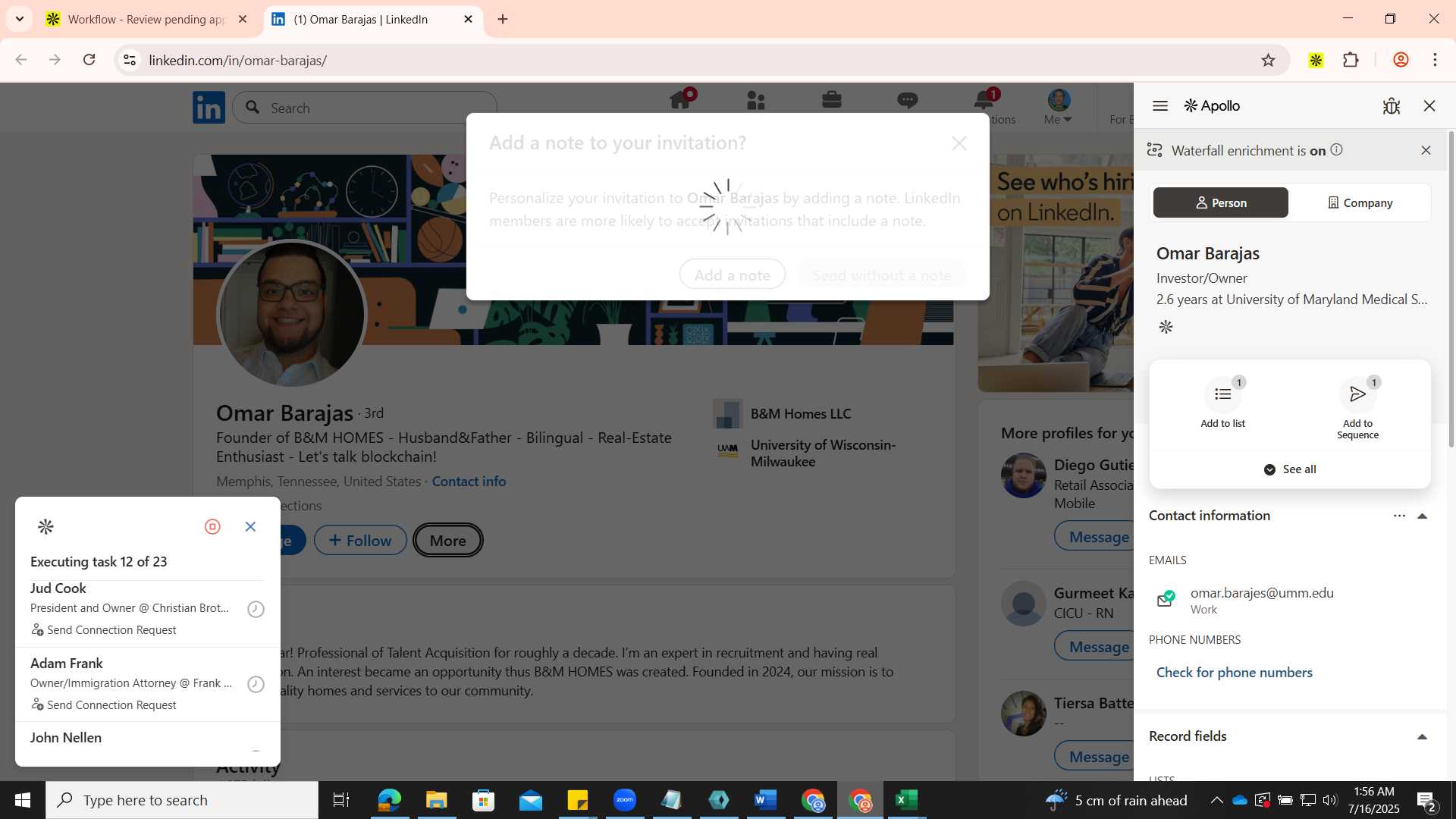Image resolution: width=1456 pixels, height=819 pixels.
Task: Click the Follow button
Action: click(x=360, y=541)
